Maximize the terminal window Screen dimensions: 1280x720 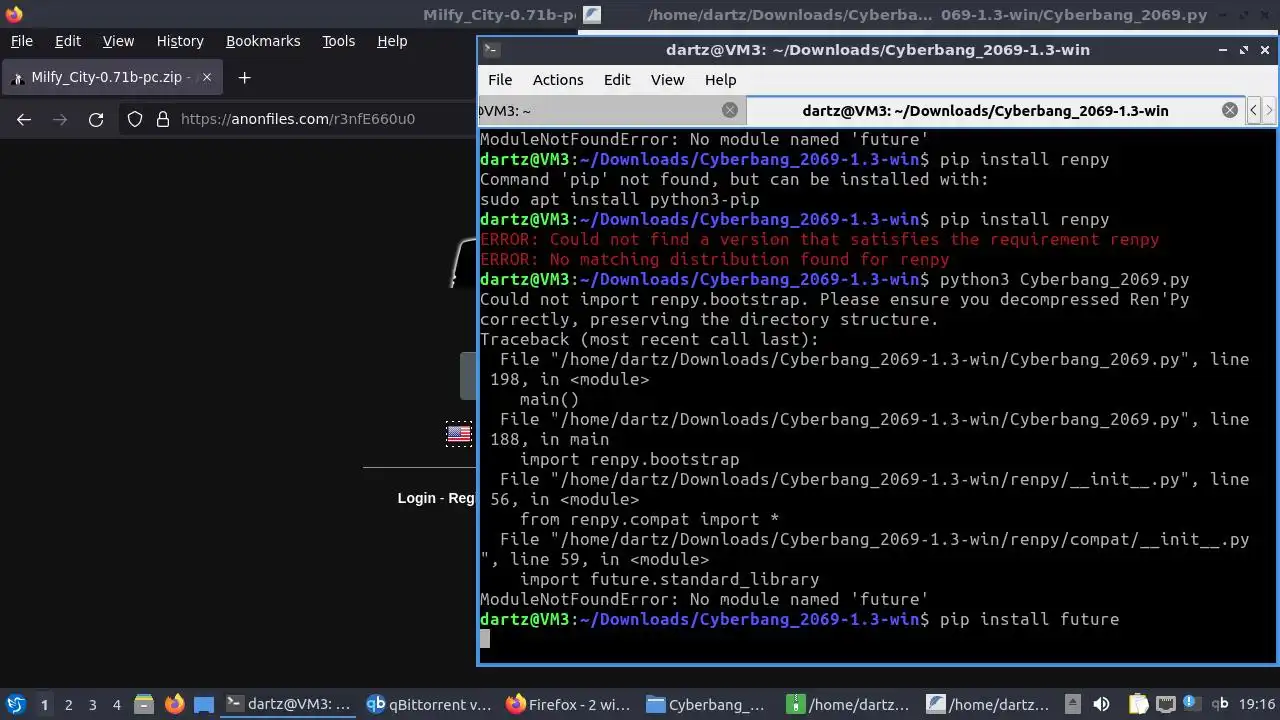tap(1244, 49)
